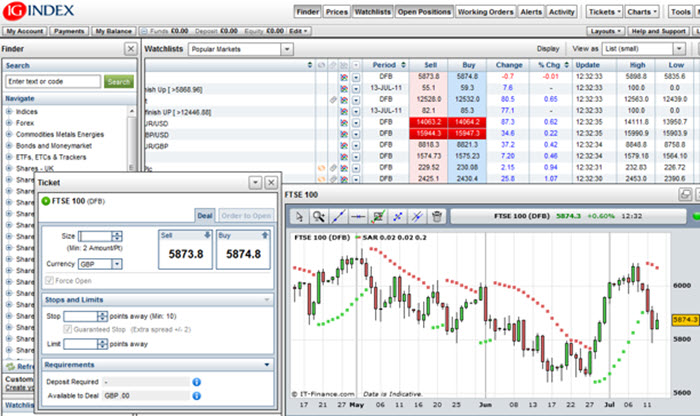
Task: Click the green FTSE 100 ticket icon
Action: 46,201
